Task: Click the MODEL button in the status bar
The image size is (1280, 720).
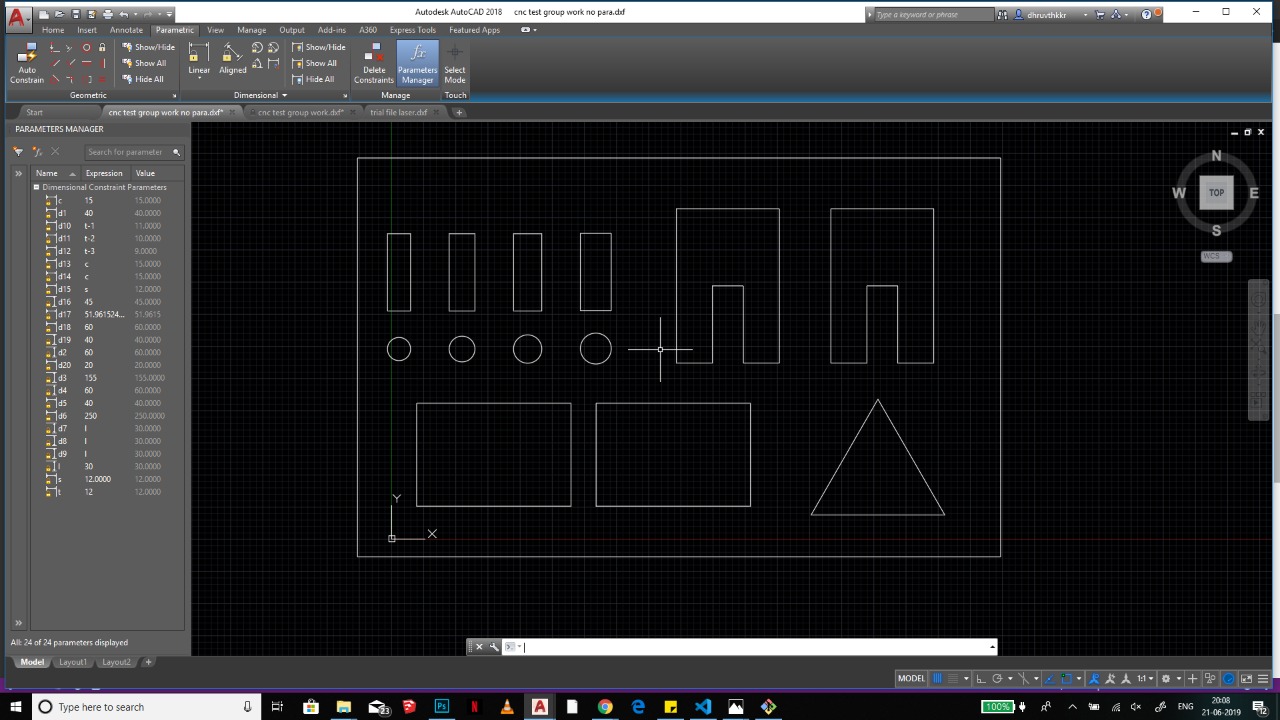Action: (x=911, y=679)
